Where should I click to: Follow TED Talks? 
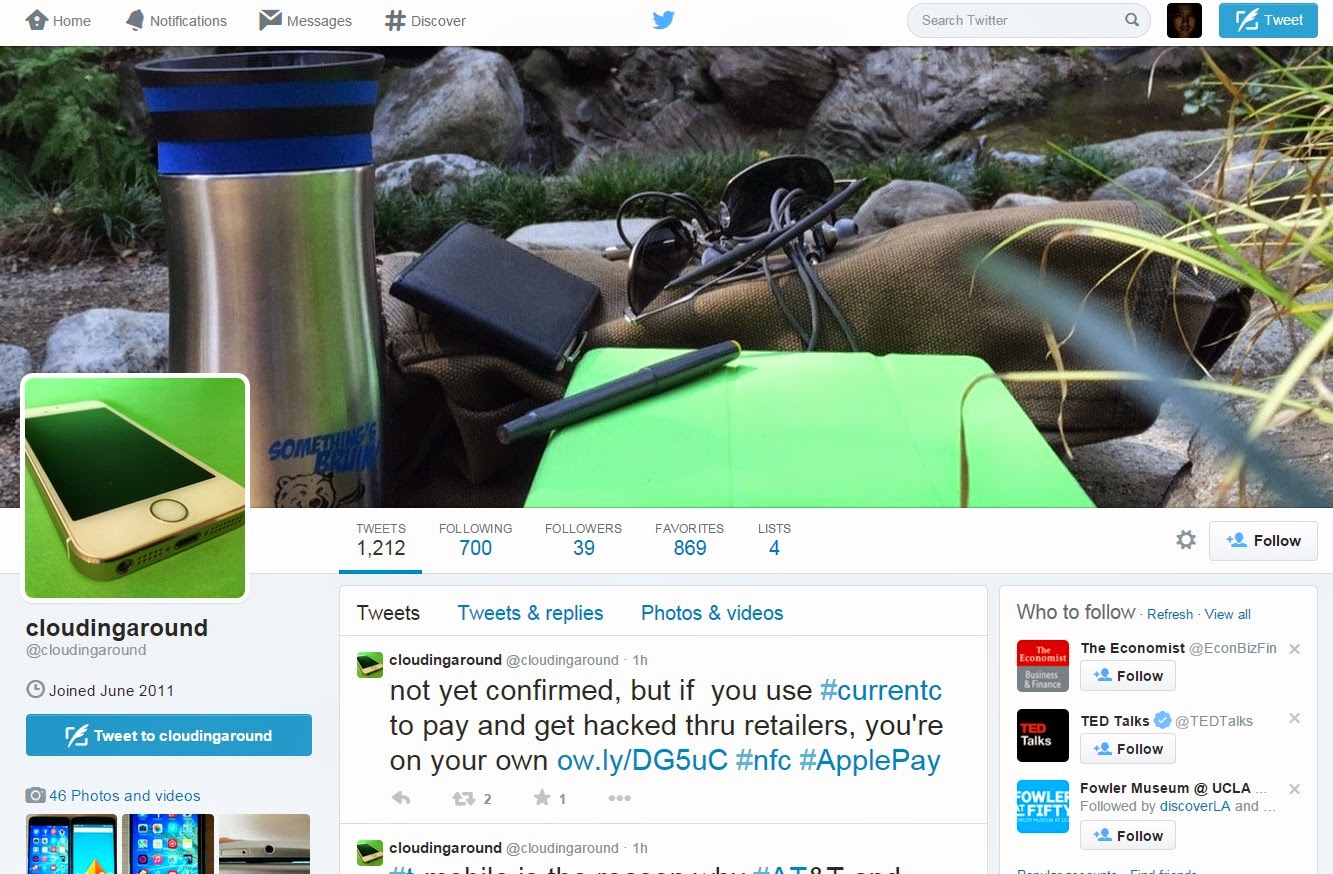(1128, 749)
